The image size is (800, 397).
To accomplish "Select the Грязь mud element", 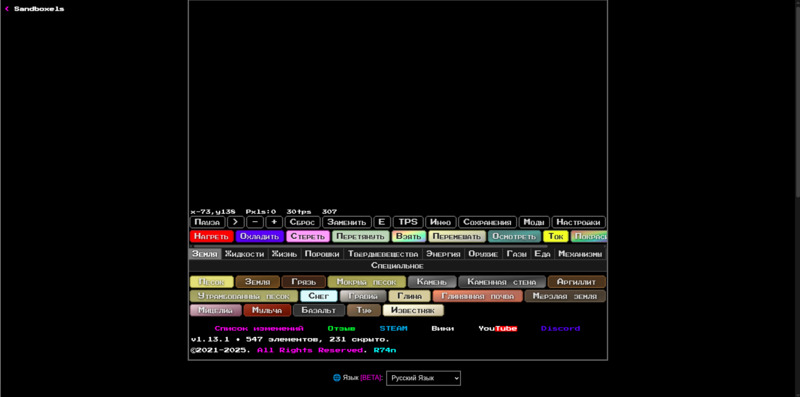I will (x=304, y=282).
